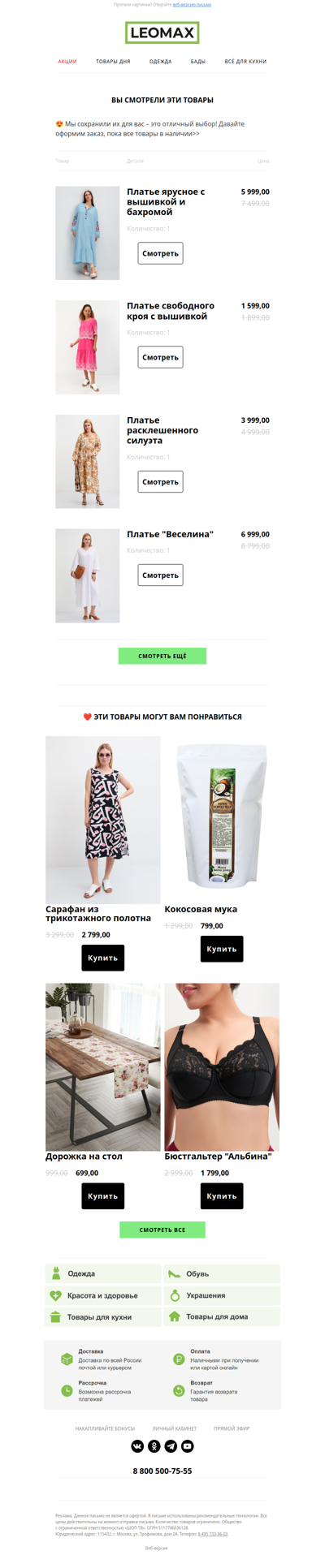Open the YouTube social icon

(x=188, y=1446)
